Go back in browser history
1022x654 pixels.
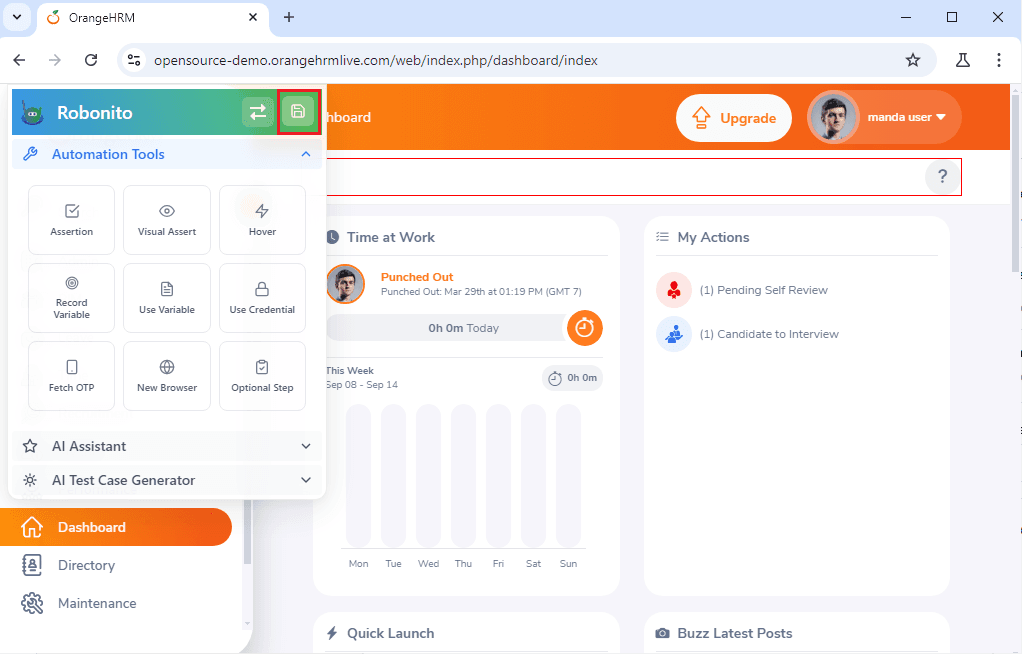tap(20, 60)
